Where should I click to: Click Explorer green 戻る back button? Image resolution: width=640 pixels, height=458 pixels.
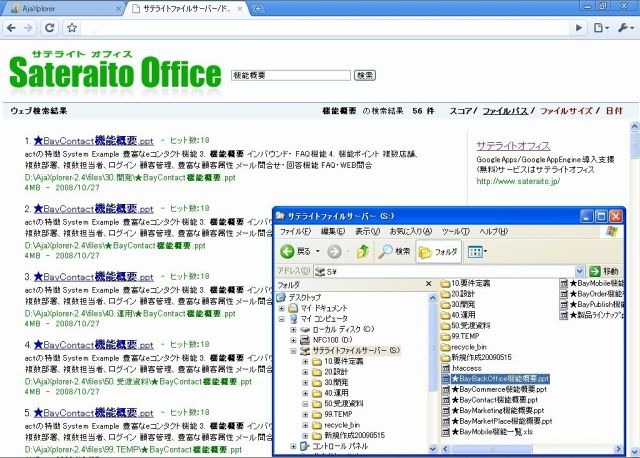[x=296, y=251]
